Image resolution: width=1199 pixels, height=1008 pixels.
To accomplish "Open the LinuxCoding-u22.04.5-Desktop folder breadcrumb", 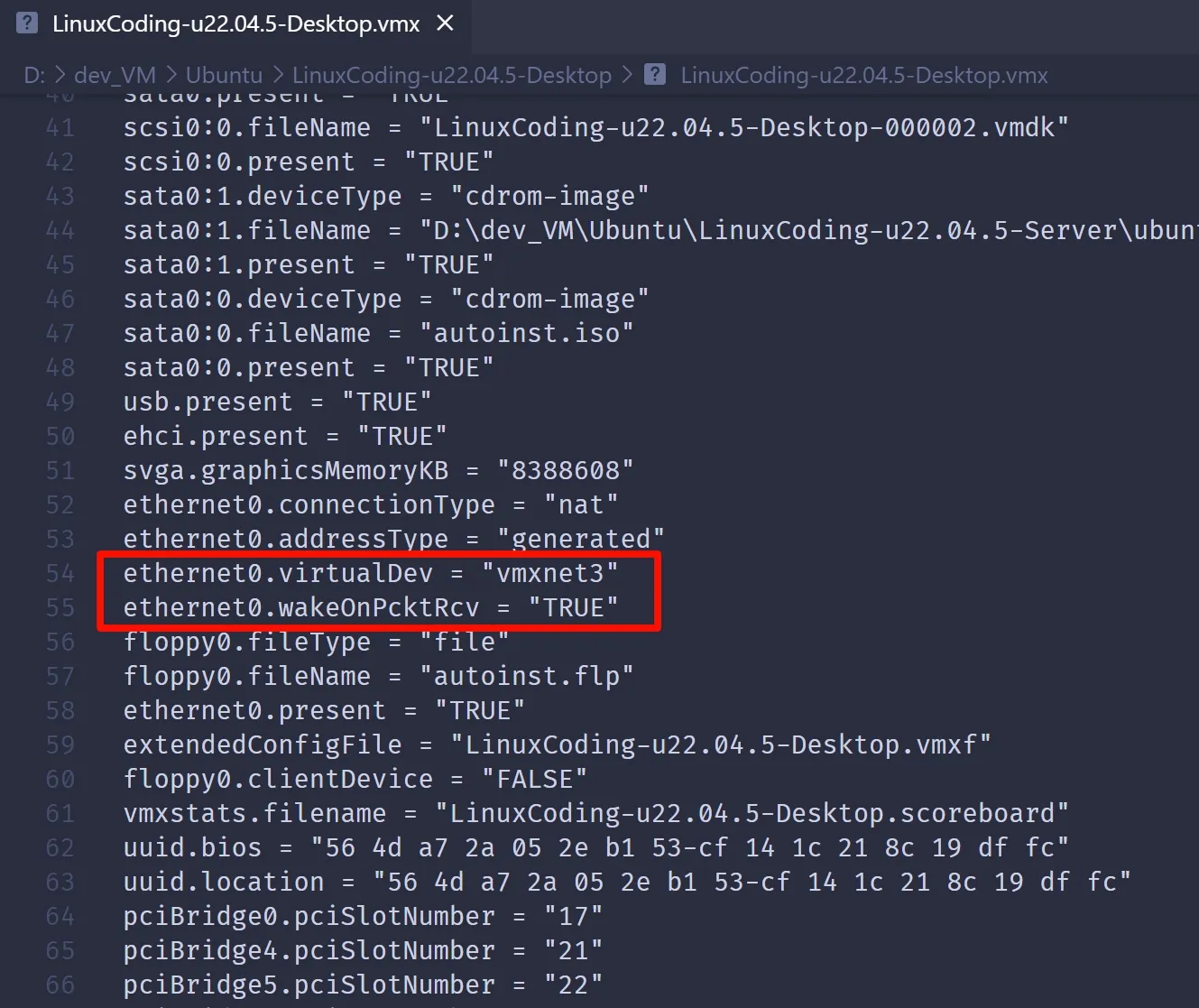I will pyautogui.click(x=451, y=75).
